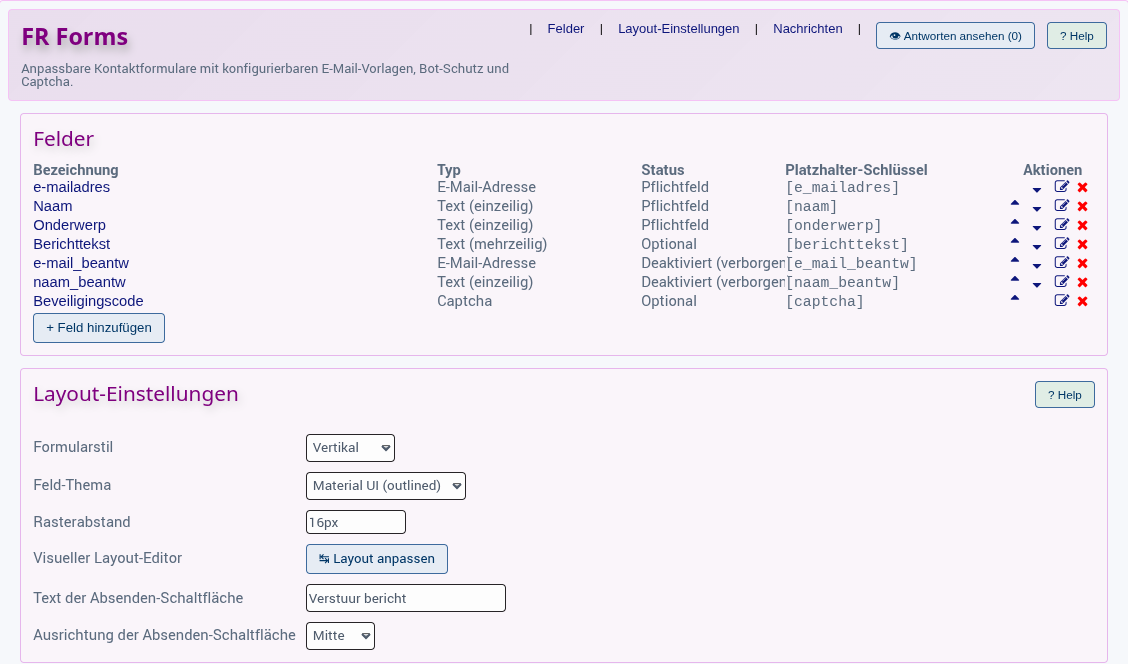Remove the Onderwerp field with red X
This screenshot has height=664, width=1128.
[x=1082, y=225]
